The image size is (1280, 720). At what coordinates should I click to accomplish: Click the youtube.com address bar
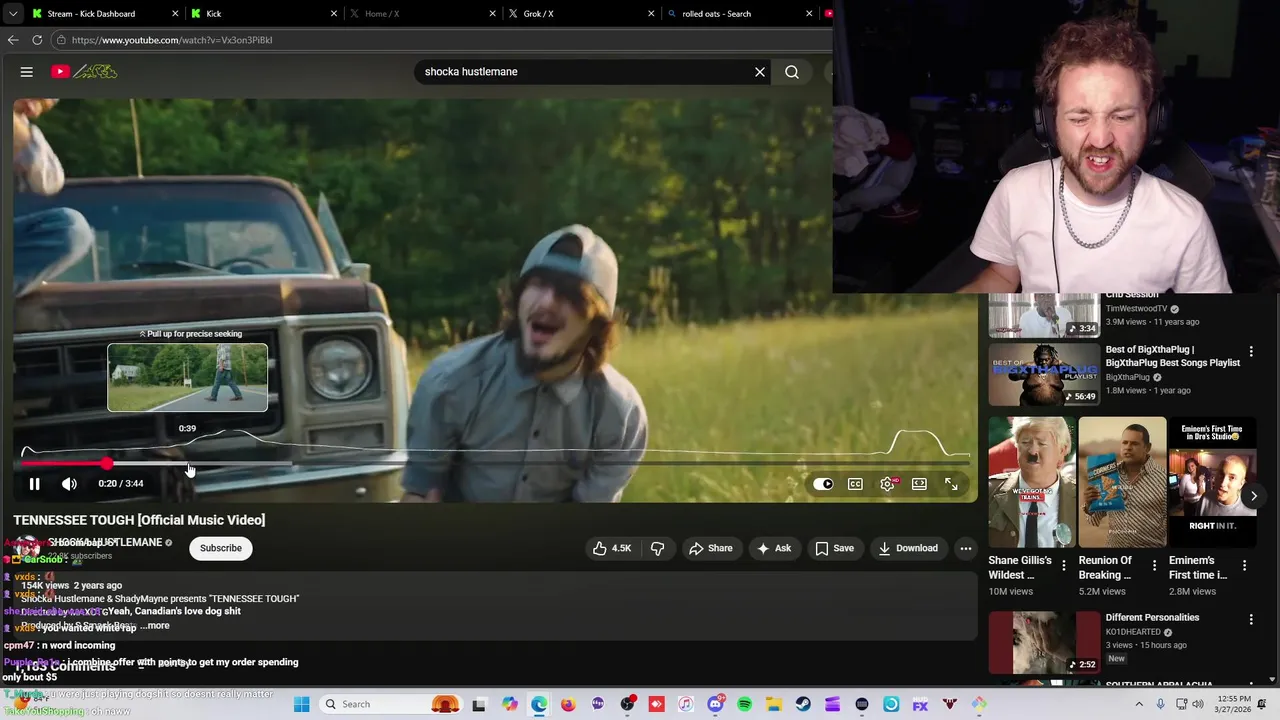[440, 40]
